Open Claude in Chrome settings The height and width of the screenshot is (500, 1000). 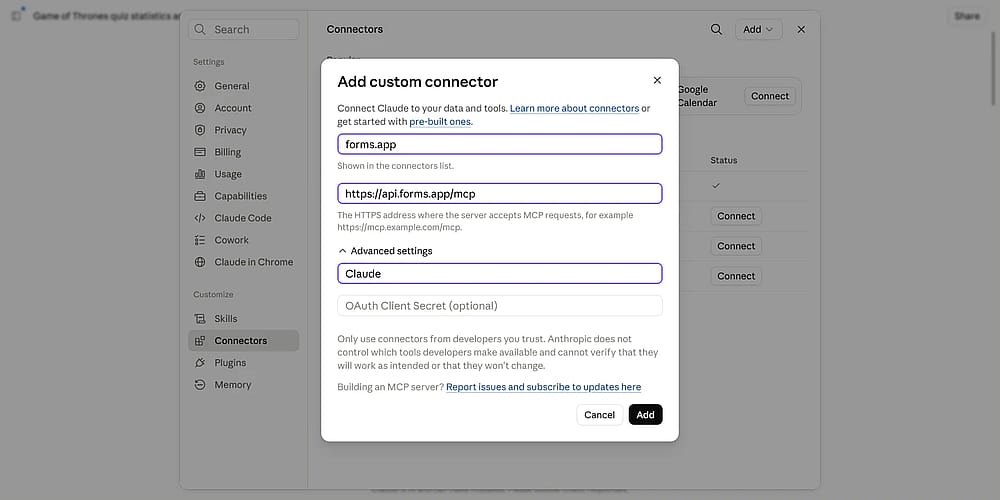(244, 262)
